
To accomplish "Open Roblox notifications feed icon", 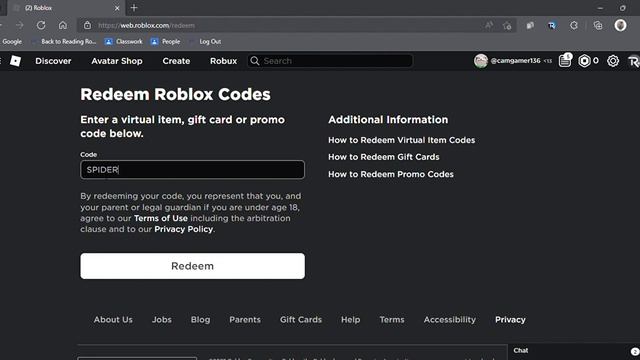I will click(x=565, y=60).
